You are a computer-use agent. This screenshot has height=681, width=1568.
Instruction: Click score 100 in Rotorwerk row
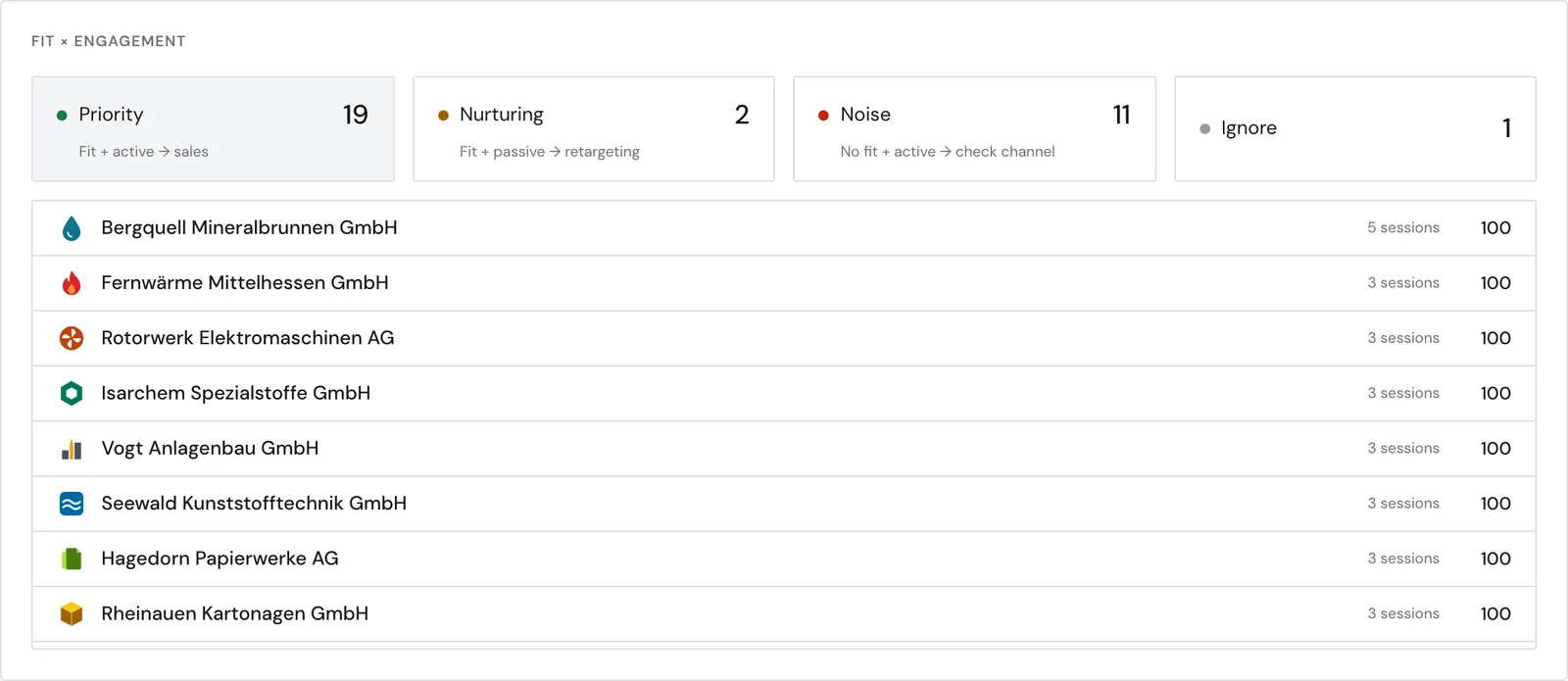[1495, 337]
